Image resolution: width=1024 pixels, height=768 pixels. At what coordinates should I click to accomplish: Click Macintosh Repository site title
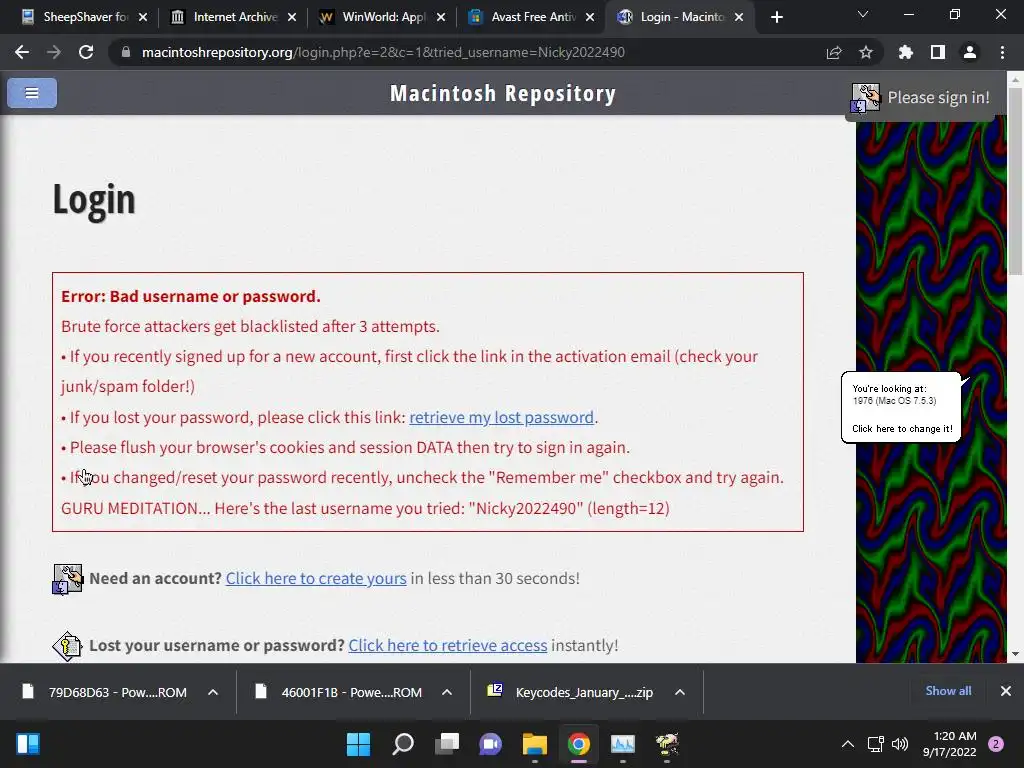(x=503, y=93)
